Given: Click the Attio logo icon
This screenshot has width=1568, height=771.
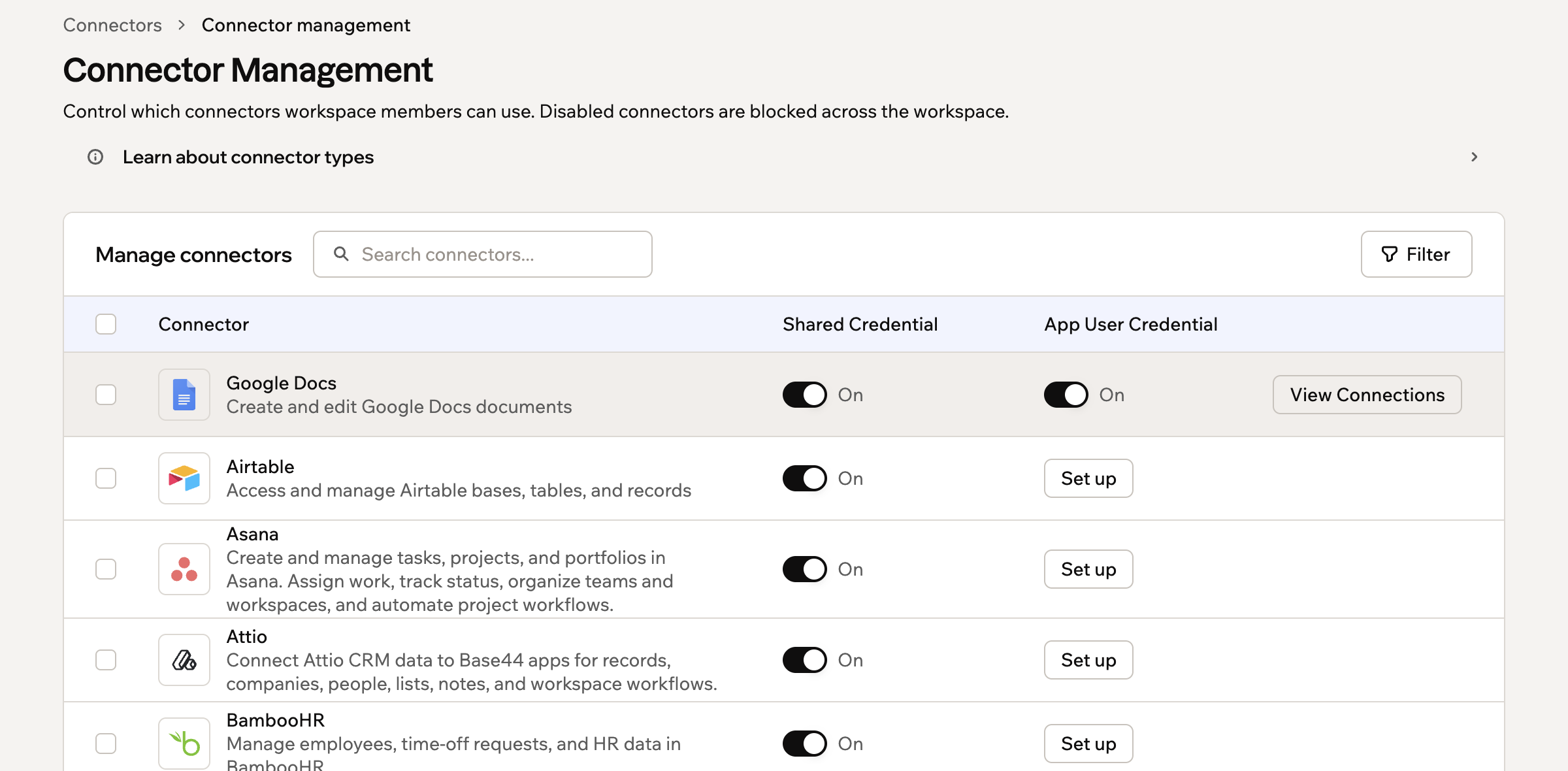Looking at the screenshot, I should tap(184, 660).
